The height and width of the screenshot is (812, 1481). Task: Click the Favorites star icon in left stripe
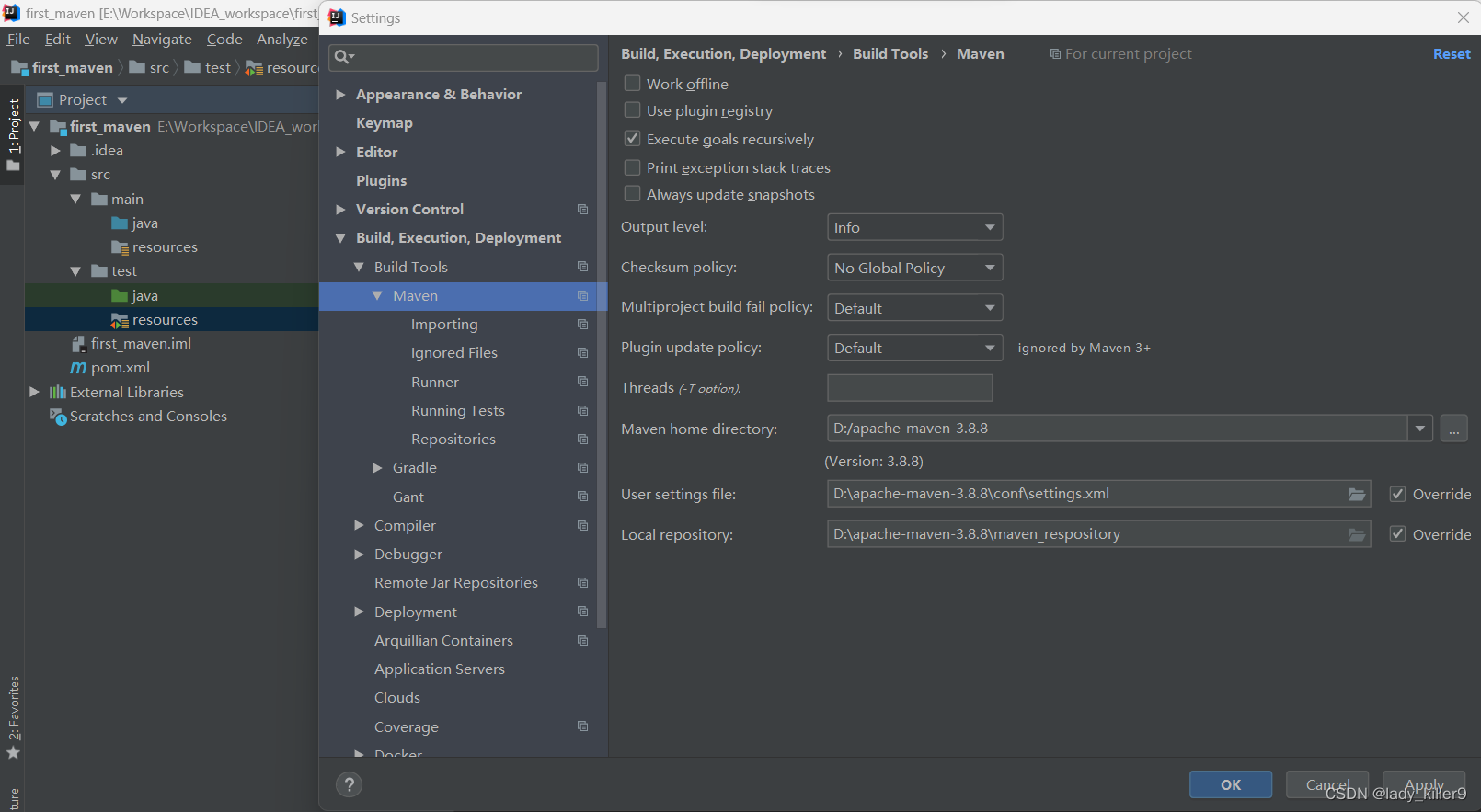click(x=13, y=753)
